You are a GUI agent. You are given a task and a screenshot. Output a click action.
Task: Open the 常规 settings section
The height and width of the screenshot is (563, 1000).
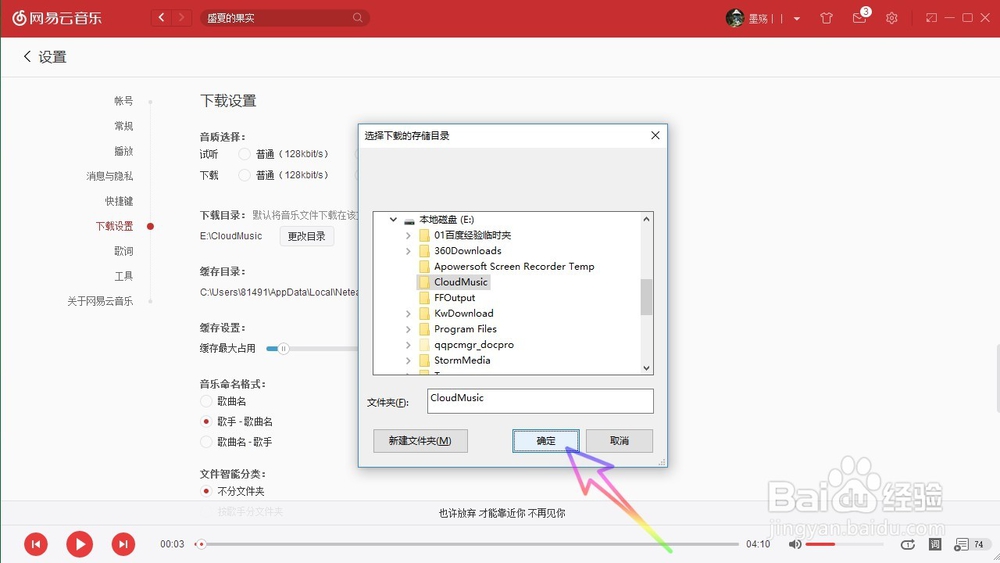click(x=124, y=126)
